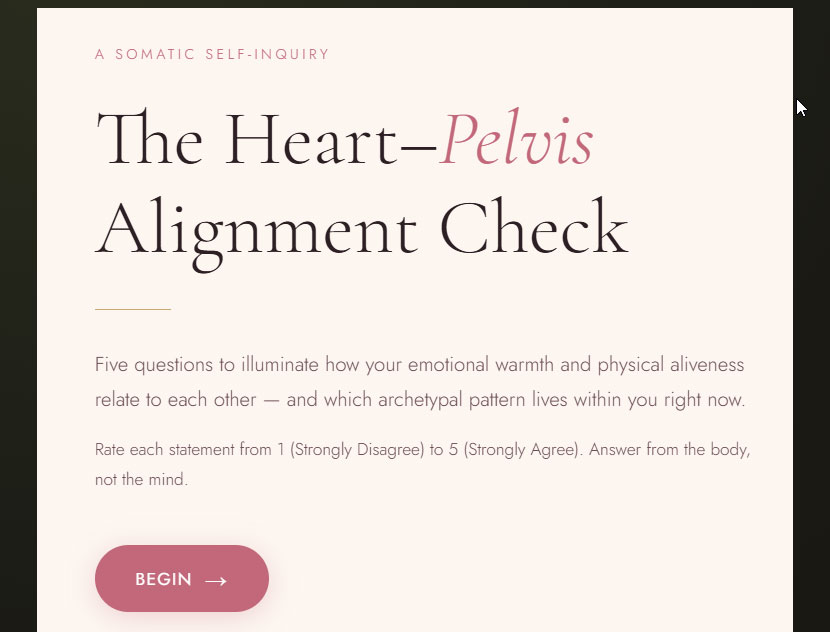Click the arrow icon inside the Begin button
This screenshot has height=632, width=830.
215,580
